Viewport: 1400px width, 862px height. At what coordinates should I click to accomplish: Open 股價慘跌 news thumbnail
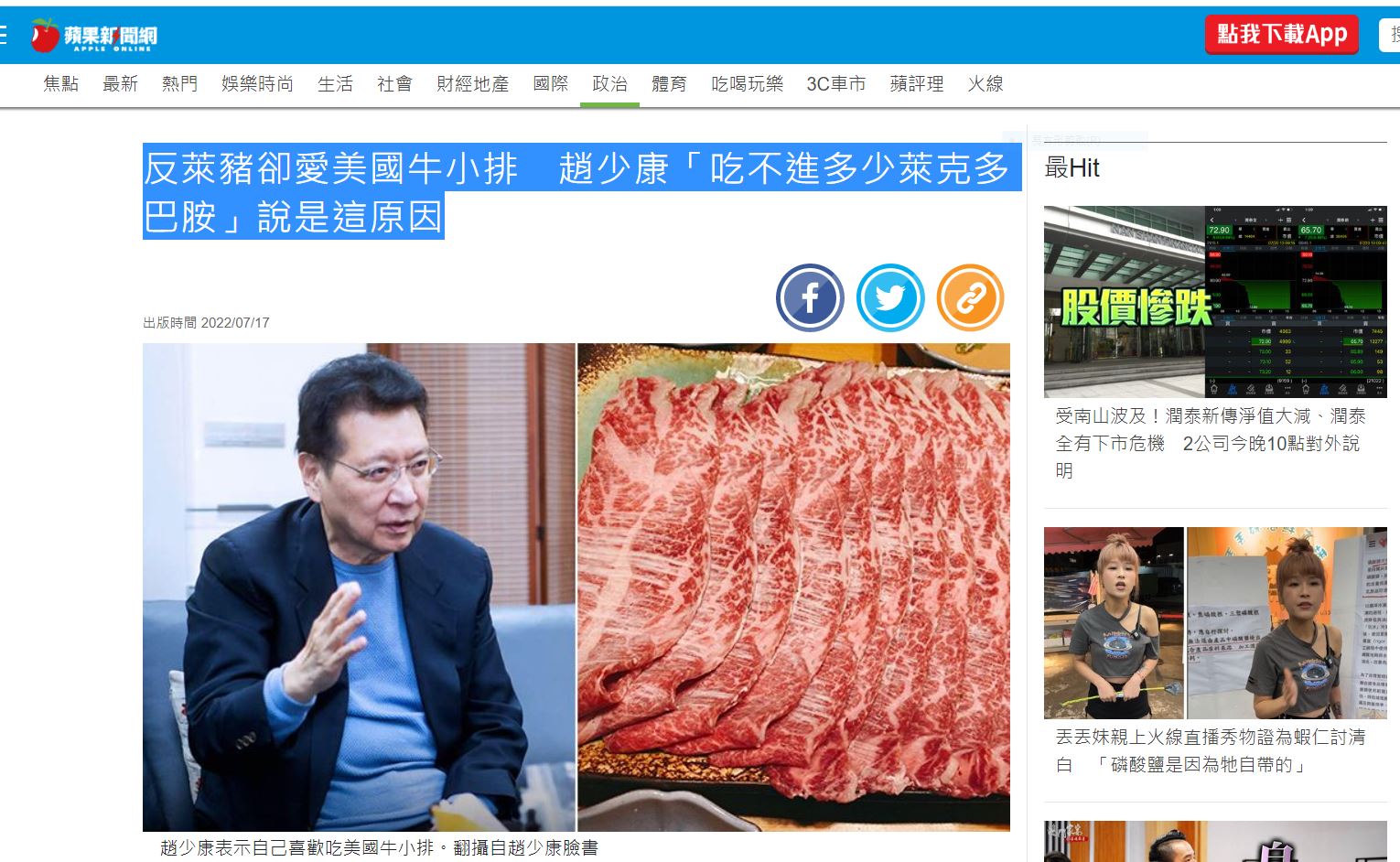coord(1215,302)
